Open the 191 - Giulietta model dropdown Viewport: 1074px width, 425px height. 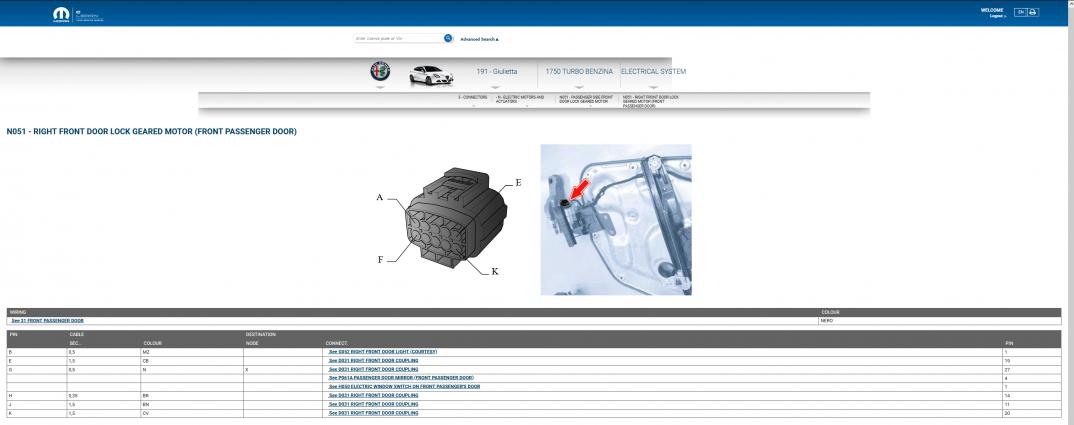497,71
